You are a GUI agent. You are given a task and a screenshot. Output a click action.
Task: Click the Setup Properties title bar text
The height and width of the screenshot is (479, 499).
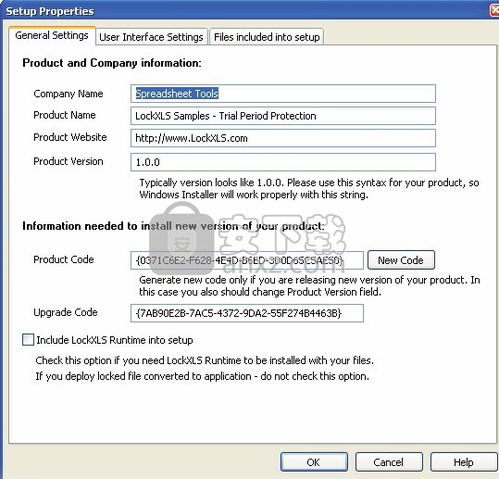[50, 11]
